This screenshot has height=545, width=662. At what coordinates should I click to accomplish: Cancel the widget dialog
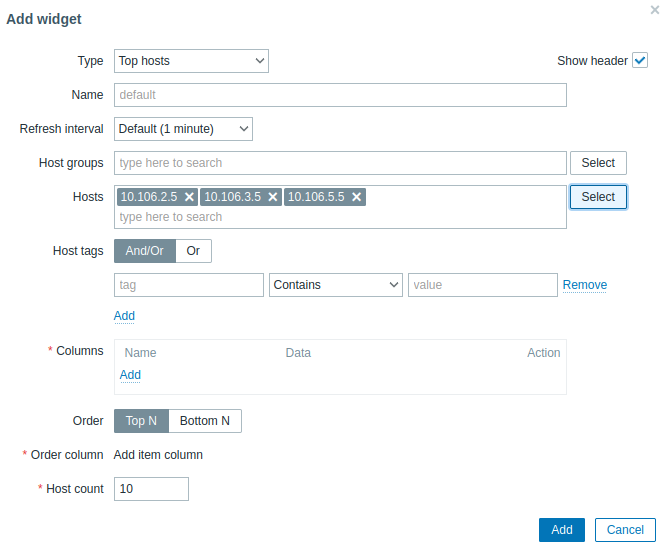[x=625, y=530]
